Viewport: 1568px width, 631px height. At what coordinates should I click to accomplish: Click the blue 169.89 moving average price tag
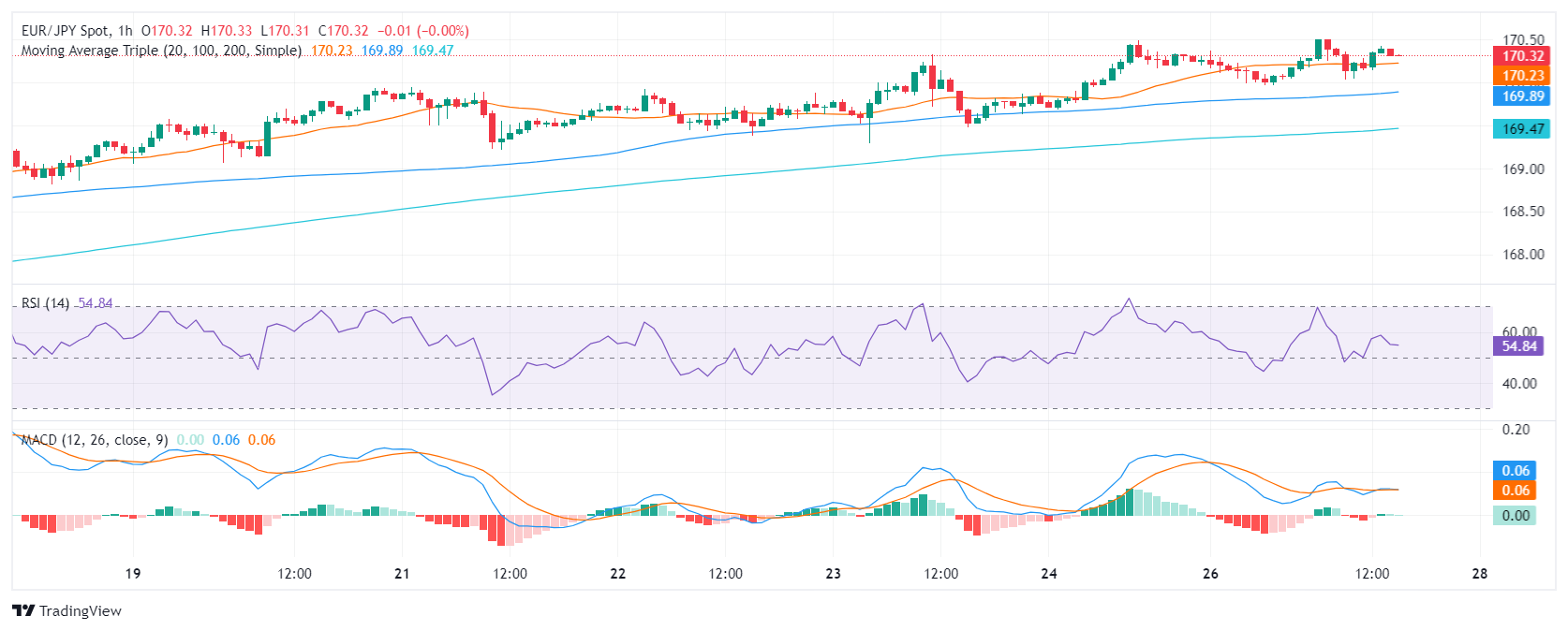1522,96
